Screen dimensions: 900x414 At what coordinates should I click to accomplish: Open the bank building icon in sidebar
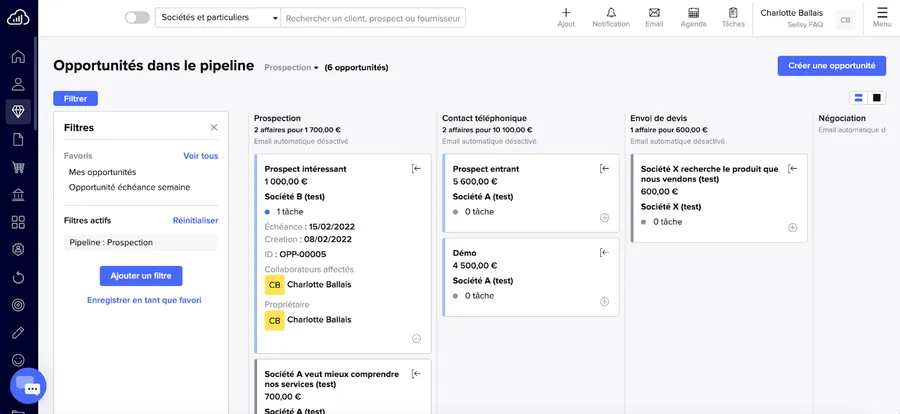pos(18,194)
